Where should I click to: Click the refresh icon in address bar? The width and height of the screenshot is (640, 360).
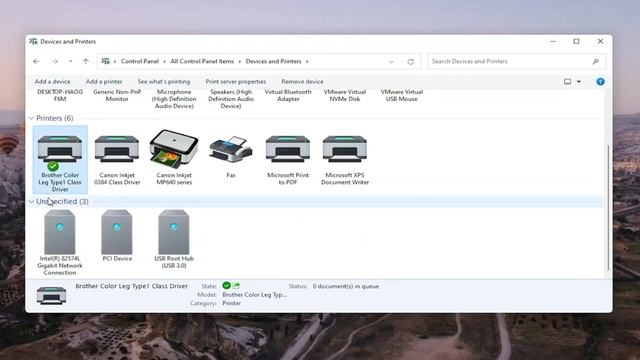click(411, 62)
